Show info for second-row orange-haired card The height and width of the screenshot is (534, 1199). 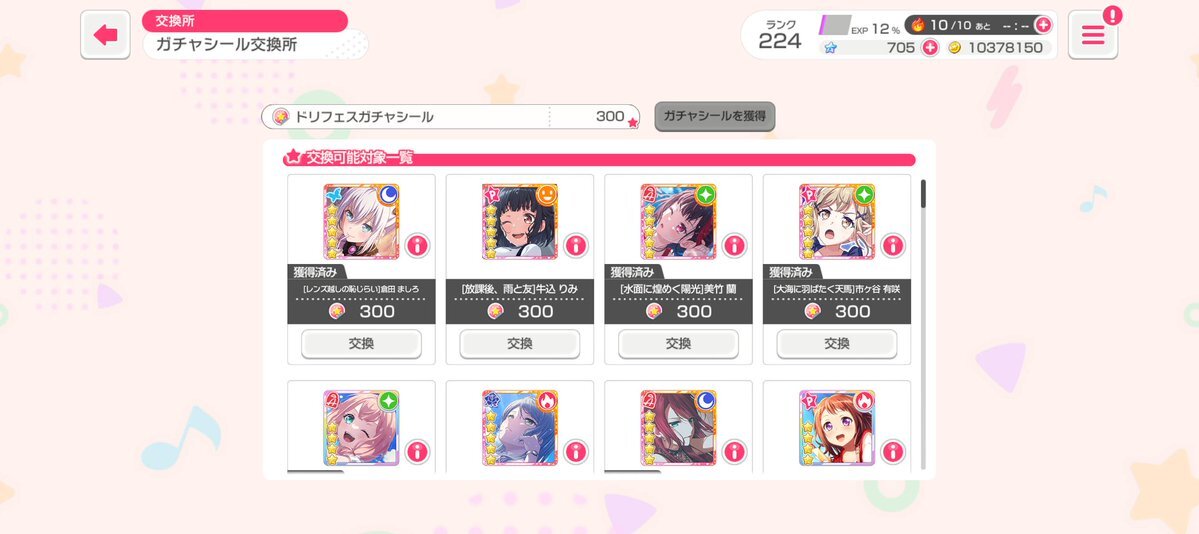pyautogui.click(x=892, y=451)
